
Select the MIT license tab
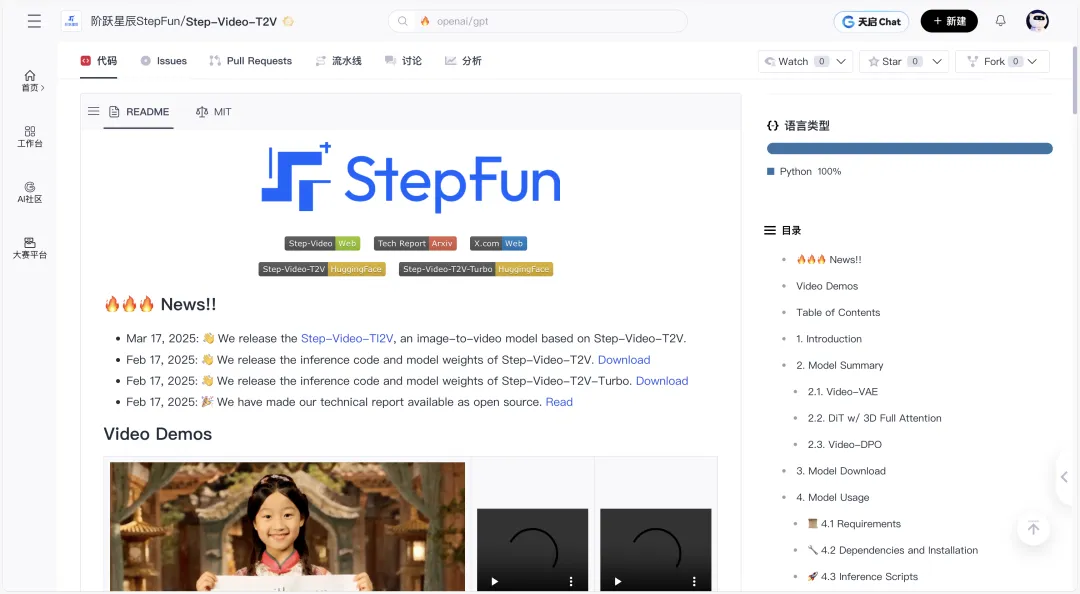tap(214, 112)
